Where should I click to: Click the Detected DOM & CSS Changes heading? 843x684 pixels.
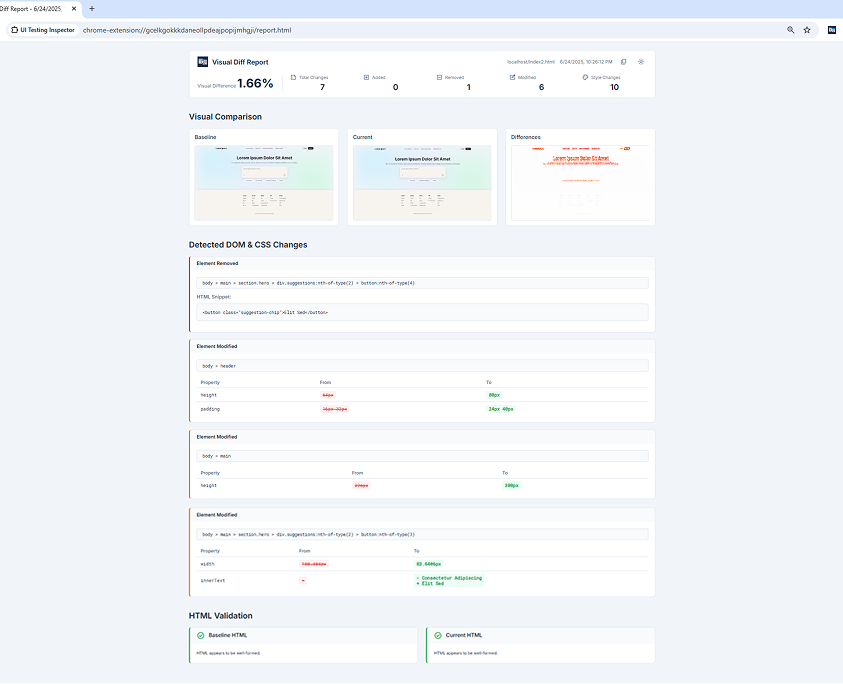248,245
